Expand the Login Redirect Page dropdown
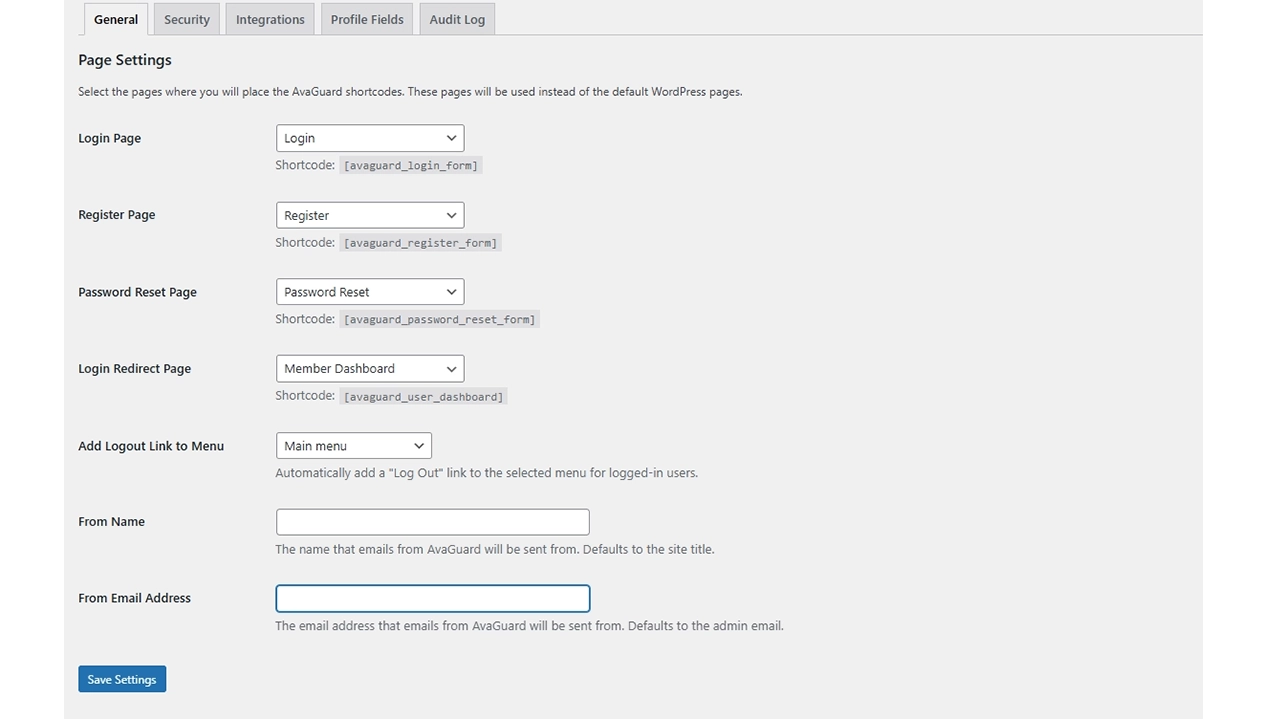The height and width of the screenshot is (720, 1281). tap(370, 368)
